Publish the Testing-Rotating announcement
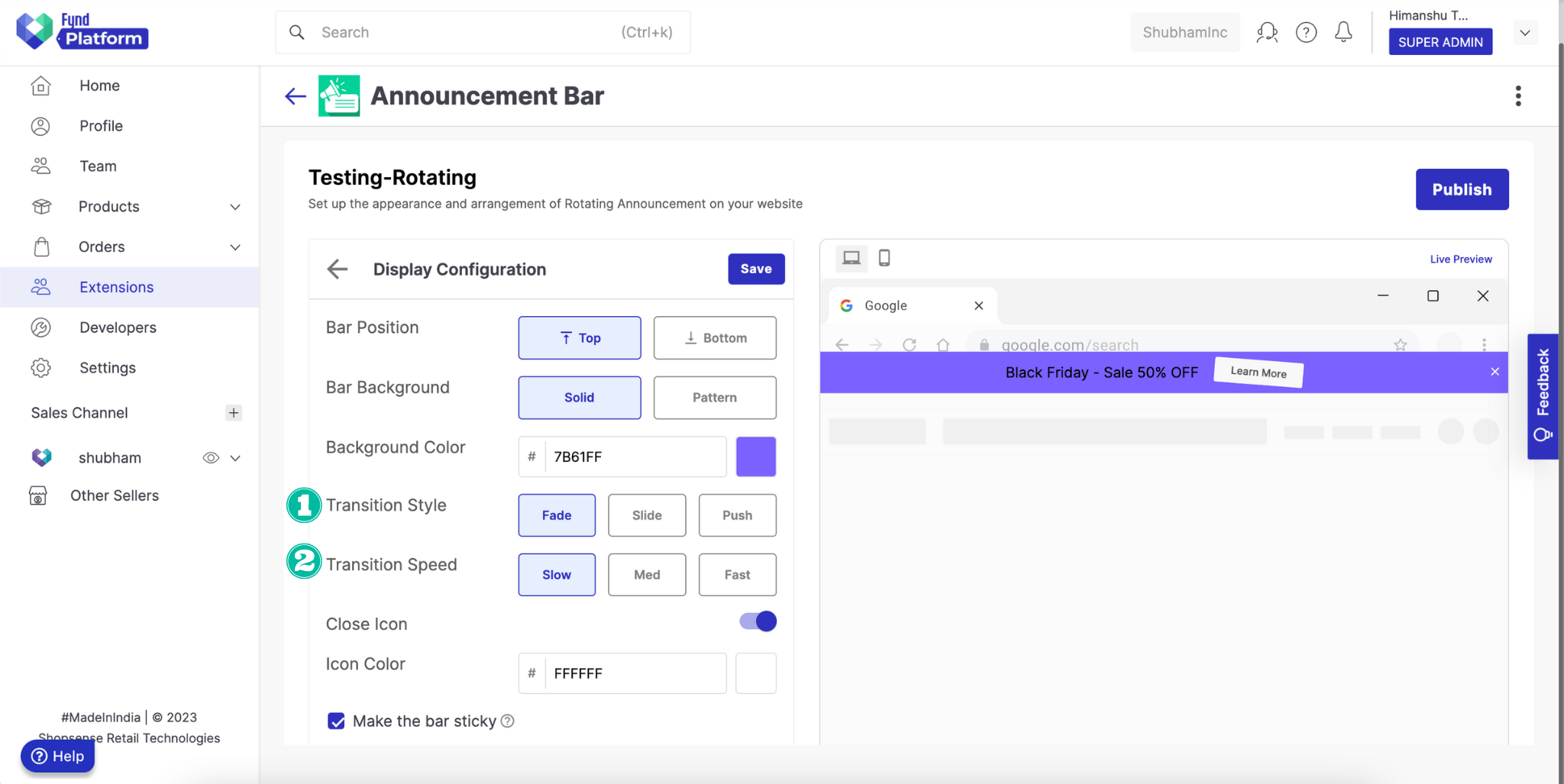The width and height of the screenshot is (1564, 784). 1461,189
